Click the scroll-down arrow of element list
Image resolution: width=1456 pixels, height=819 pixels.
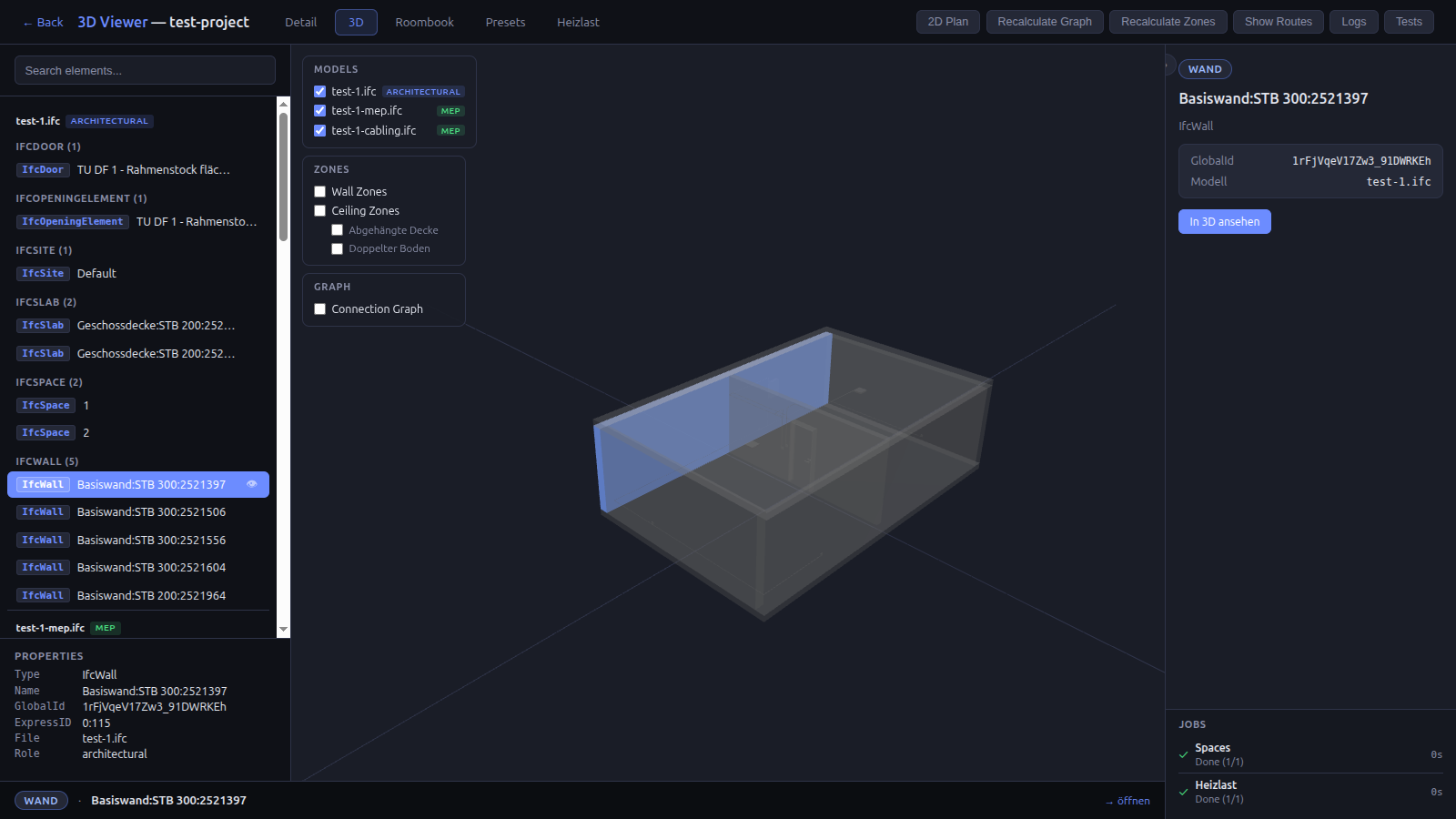click(x=283, y=629)
